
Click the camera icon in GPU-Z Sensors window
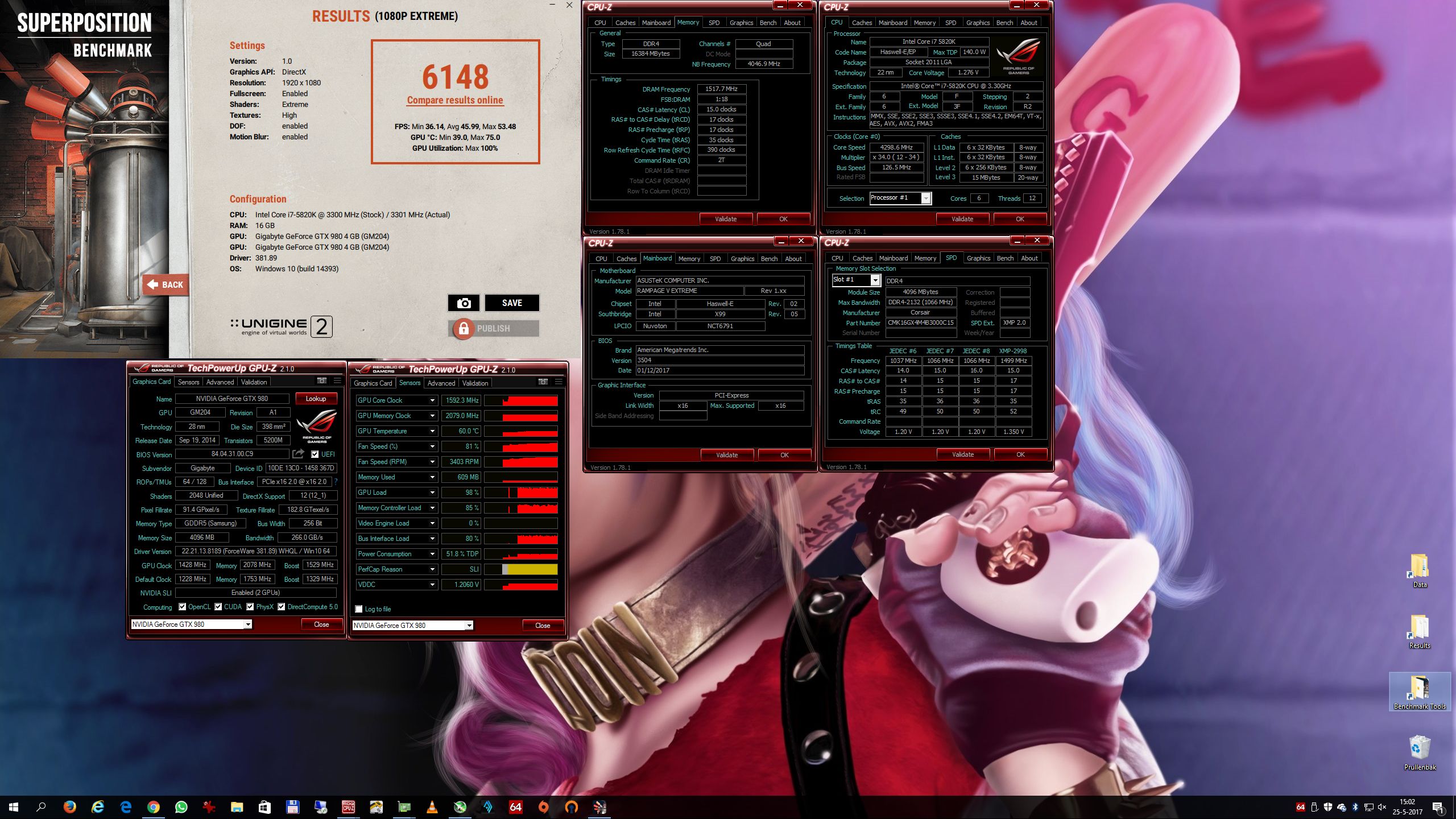543,382
